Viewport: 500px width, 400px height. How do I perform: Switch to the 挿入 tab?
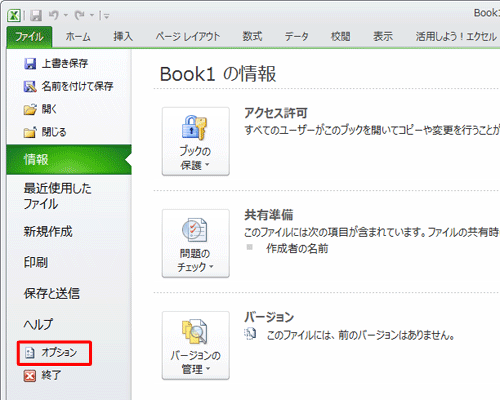[x=123, y=37]
